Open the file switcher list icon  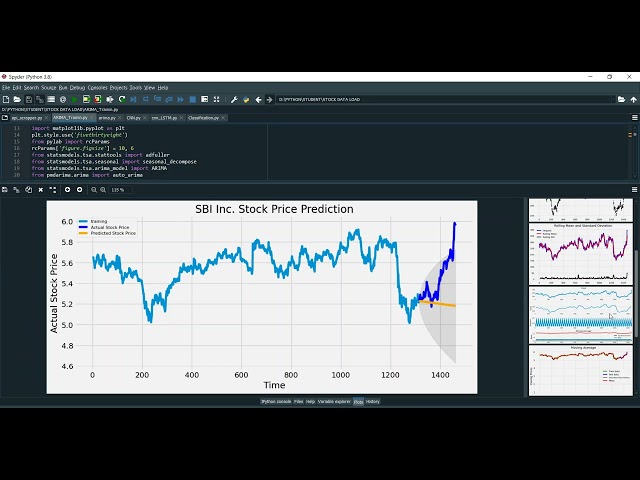pos(51,99)
